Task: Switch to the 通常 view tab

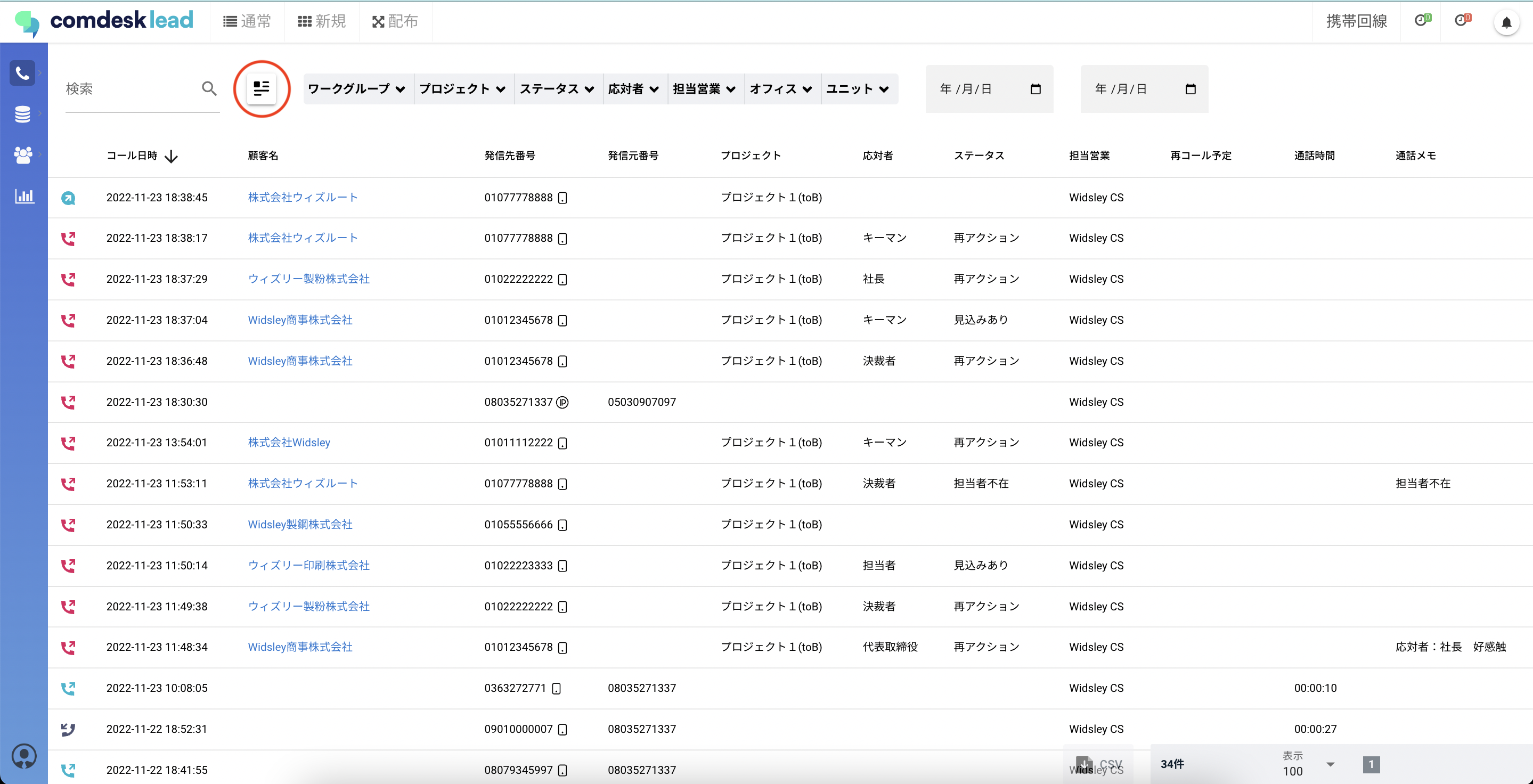Action: (247, 21)
